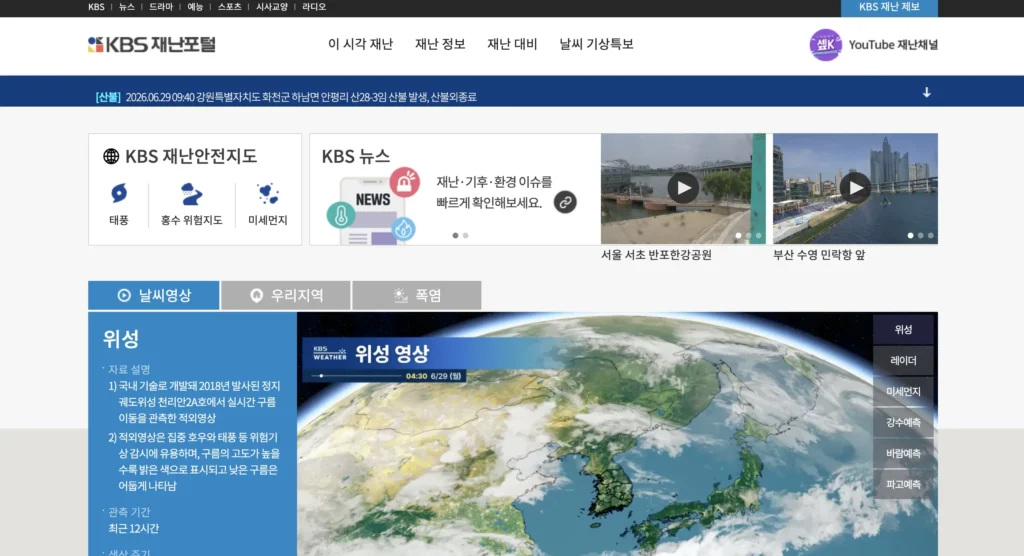Click the 부산 수영 민락항 앞 caption
The image size is (1024, 556).
pos(819,255)
